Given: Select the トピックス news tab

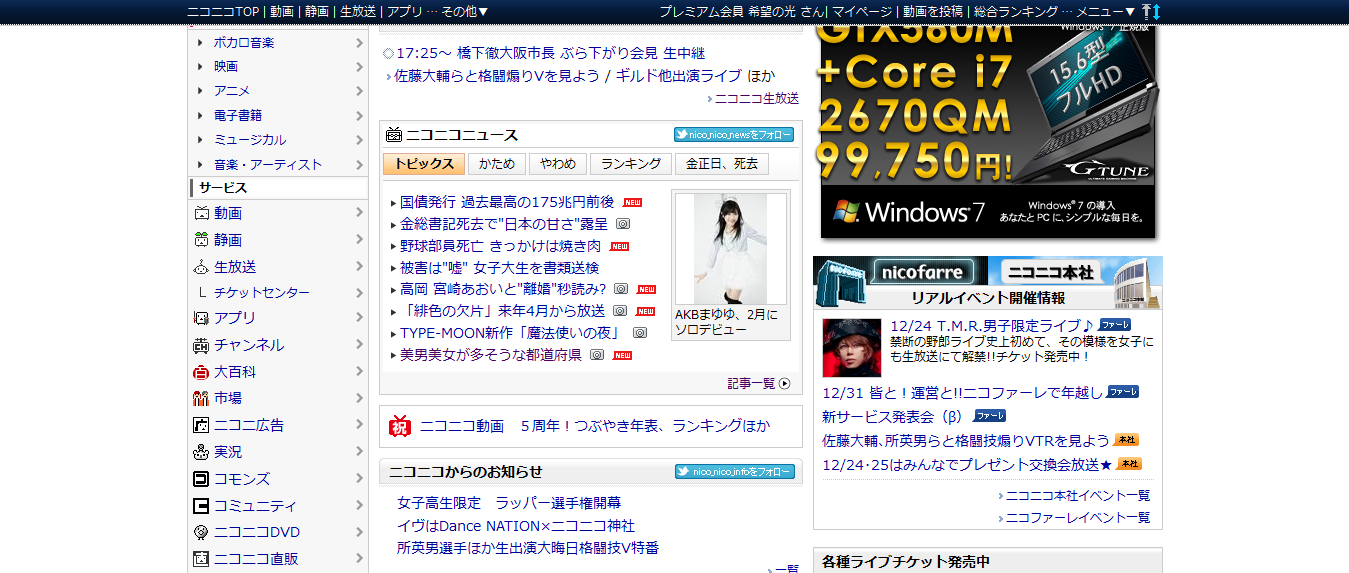Looking at the screenshot, I should [x=424, y=164].
